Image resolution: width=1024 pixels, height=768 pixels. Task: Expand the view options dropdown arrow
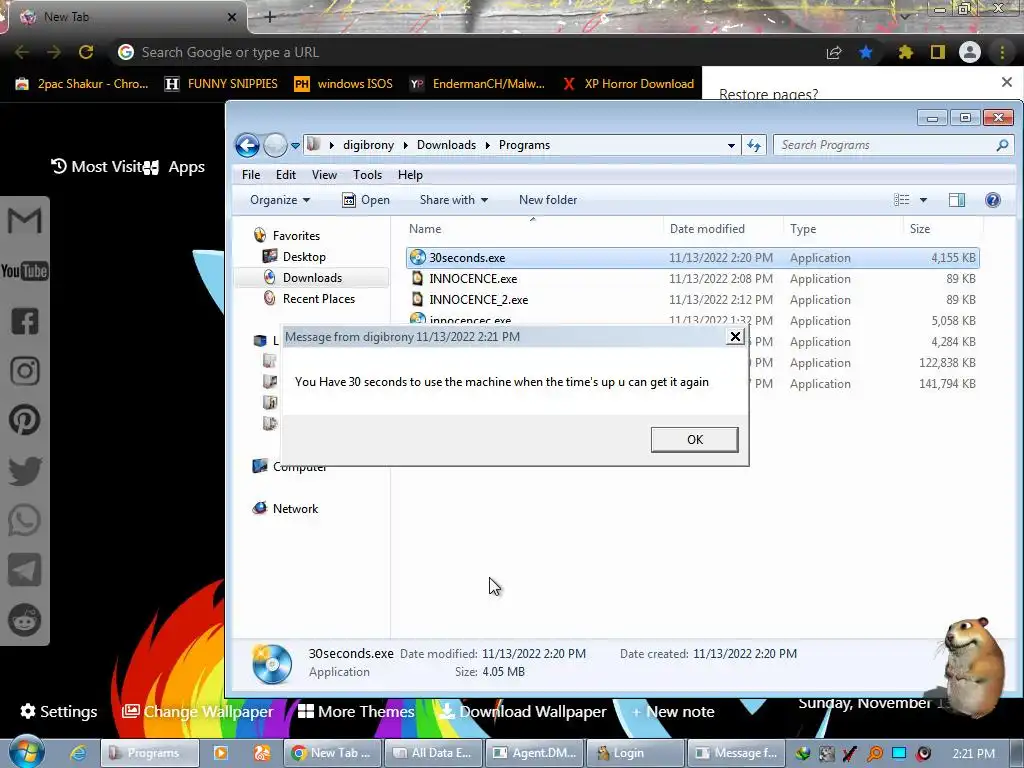pyautogui.click(x=923, y=200)
